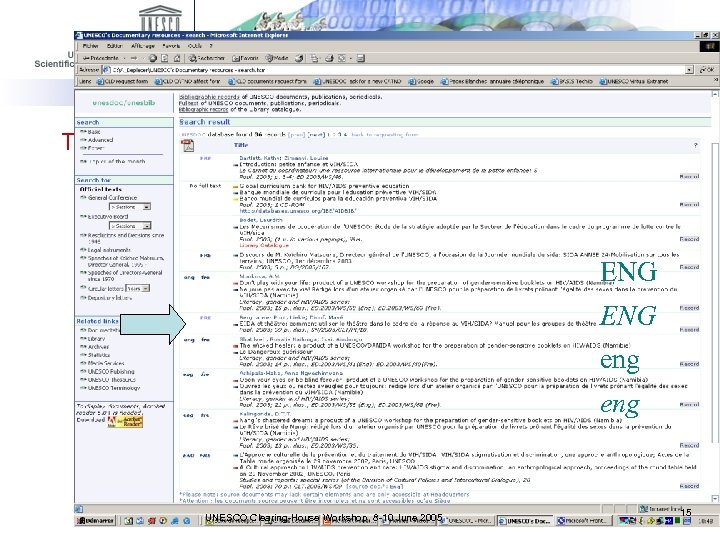Screen dimensions: 720x540
Task: Open the Statistics related link
Action: [x=99, y=355]
